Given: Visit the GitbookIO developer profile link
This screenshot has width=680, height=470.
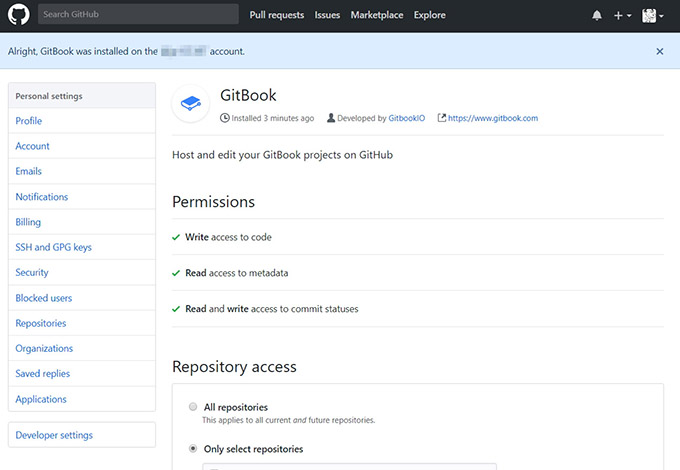Looking at the screenshot, I should pyautogui.click(x=407, y=118).
